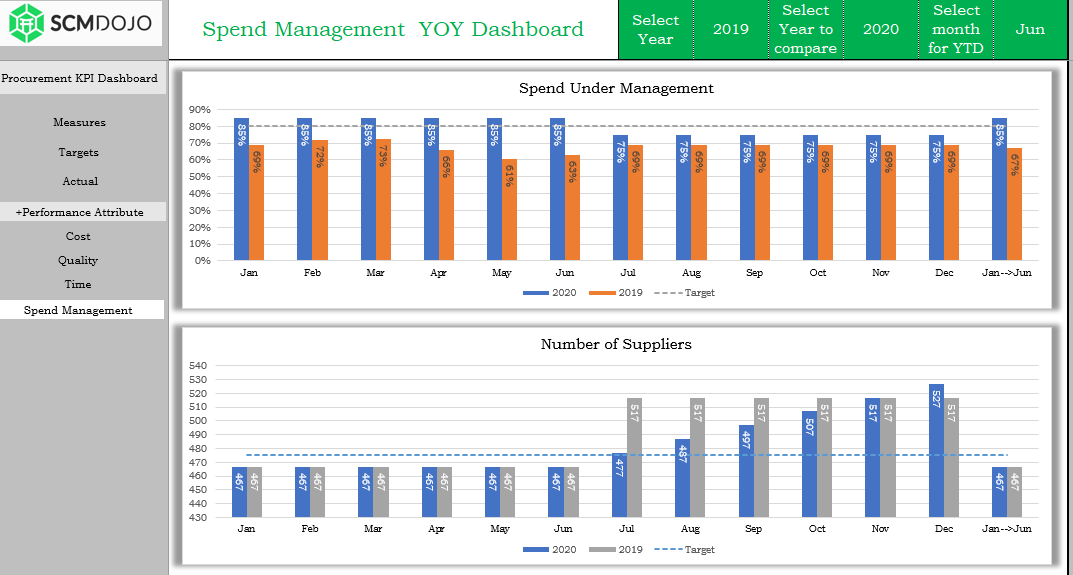Select the Spend Under Management chart title
This screenshot has height=575, width=1073.
[616, 88]
